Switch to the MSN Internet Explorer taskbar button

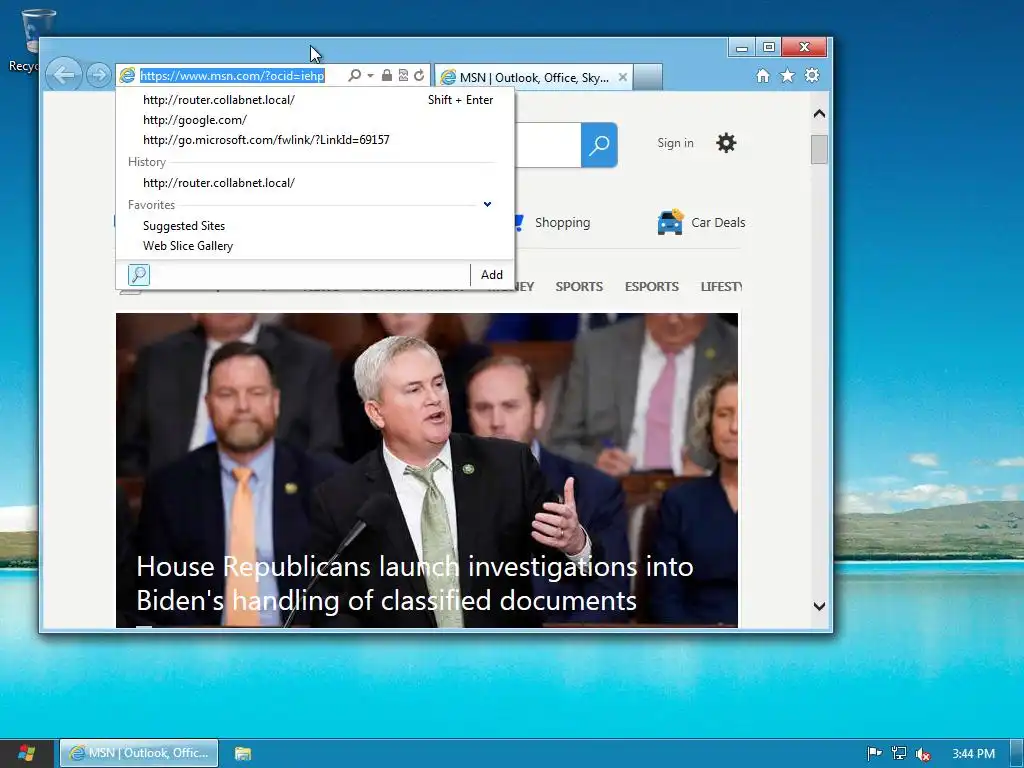pos(139,753)
